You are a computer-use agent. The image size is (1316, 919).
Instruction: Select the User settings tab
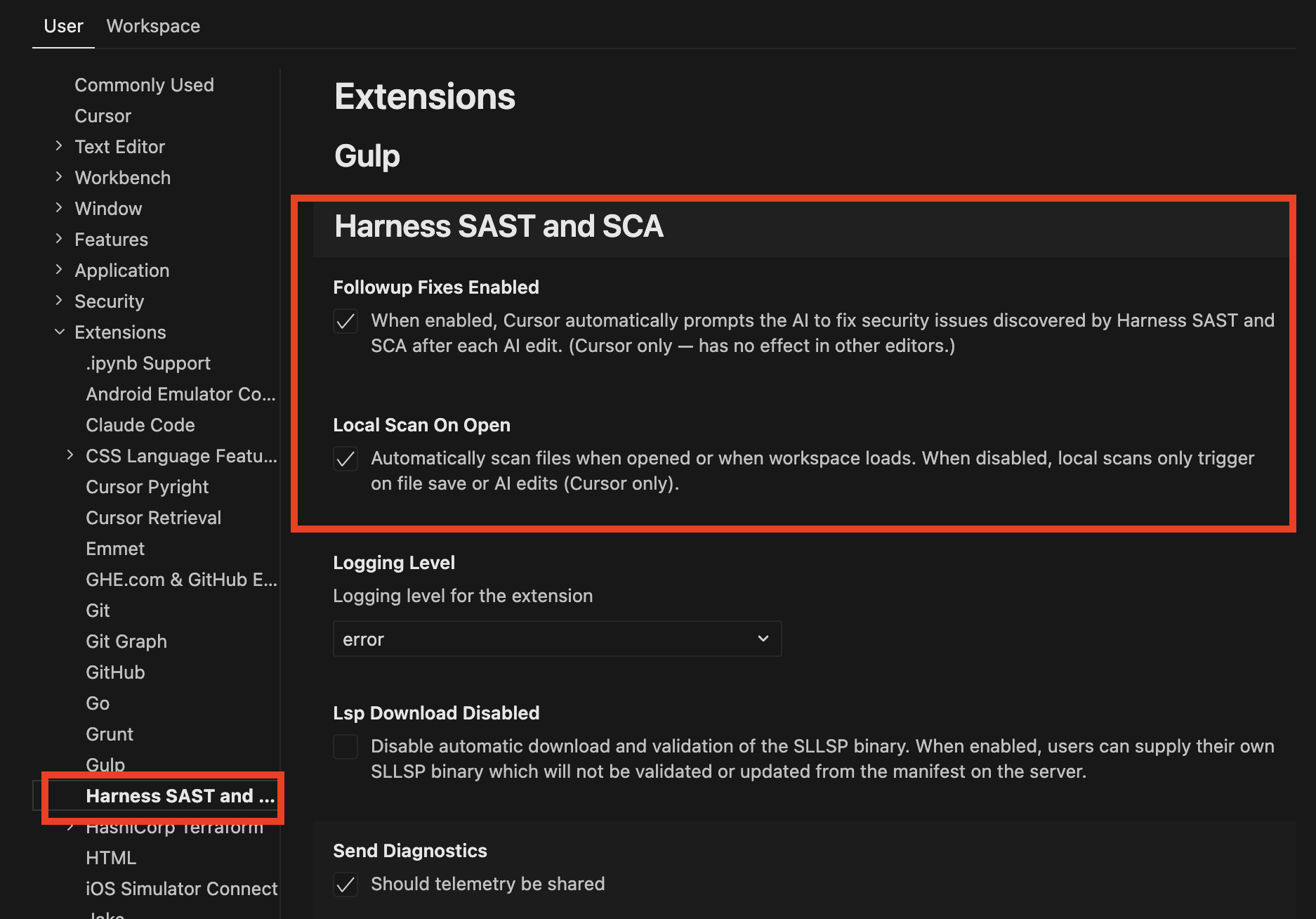[x=63, y=26]
